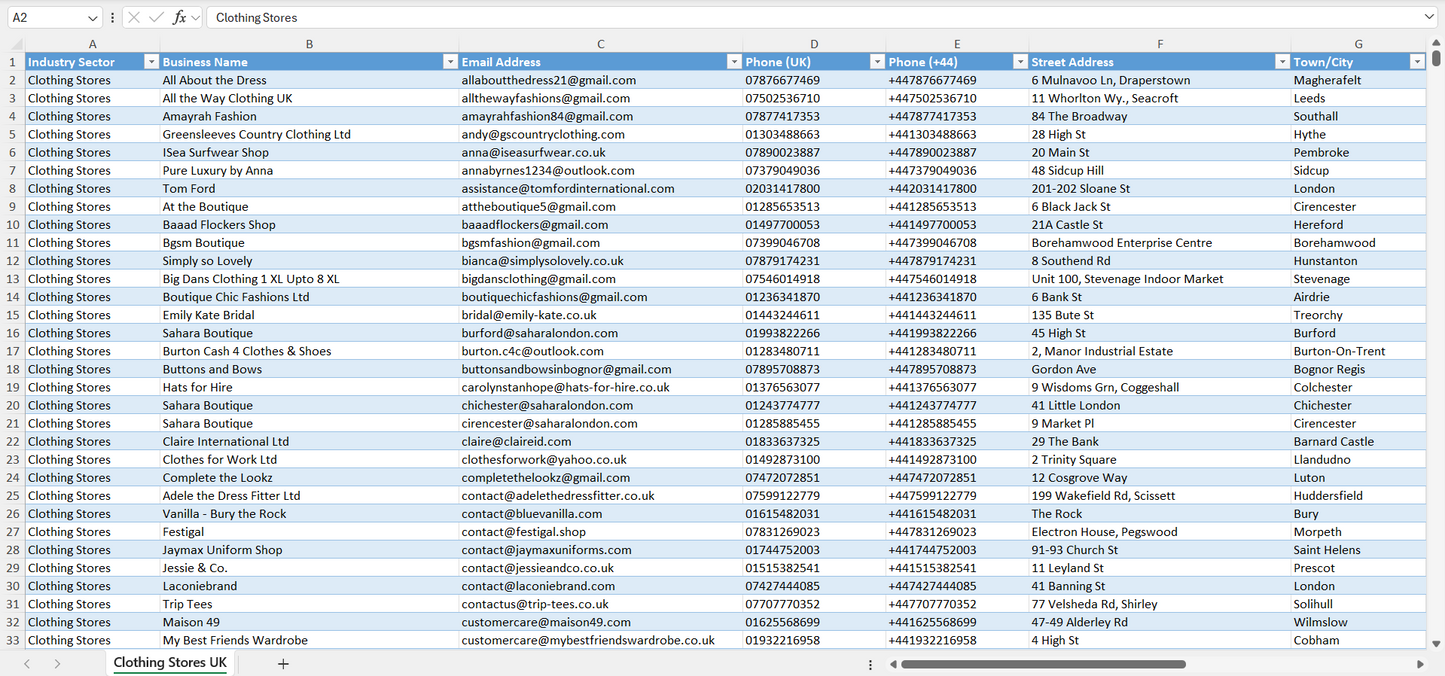This screenshot has height=676, width=1445.
Task: Select the cell '47-49 Alderley Rd'
Action: [x=1160, y=622]
